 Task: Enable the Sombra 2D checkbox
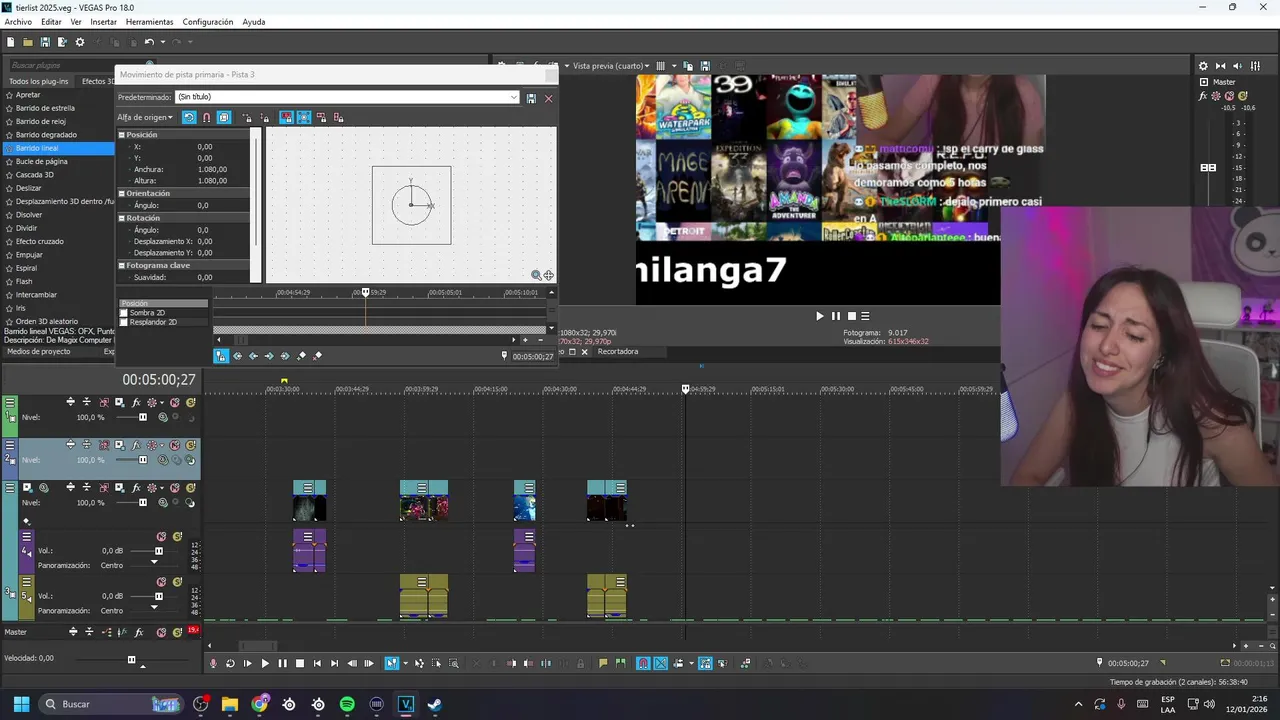124,313
